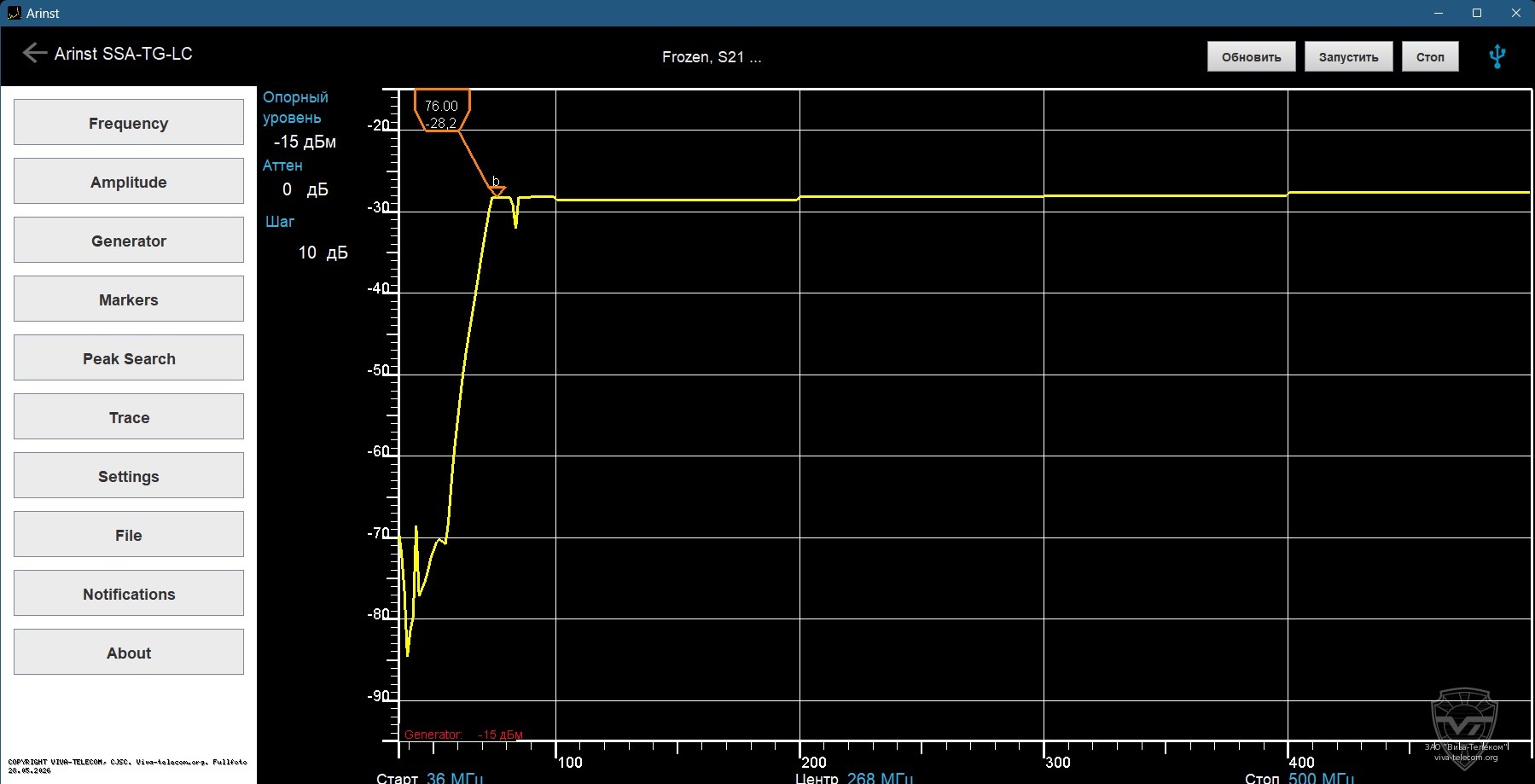
Task: Click the Generator: -15 дБм red text
Action: 463,735
